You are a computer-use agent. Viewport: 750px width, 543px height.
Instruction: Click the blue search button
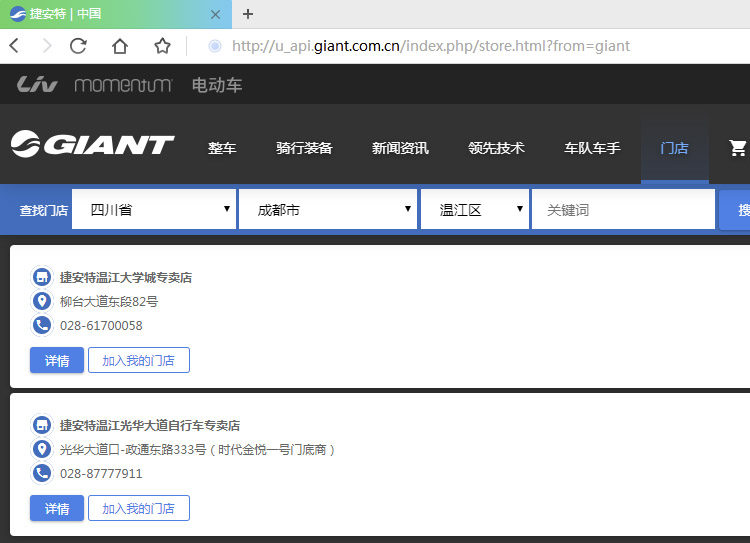pyautogui.click(x=735, y=210)
